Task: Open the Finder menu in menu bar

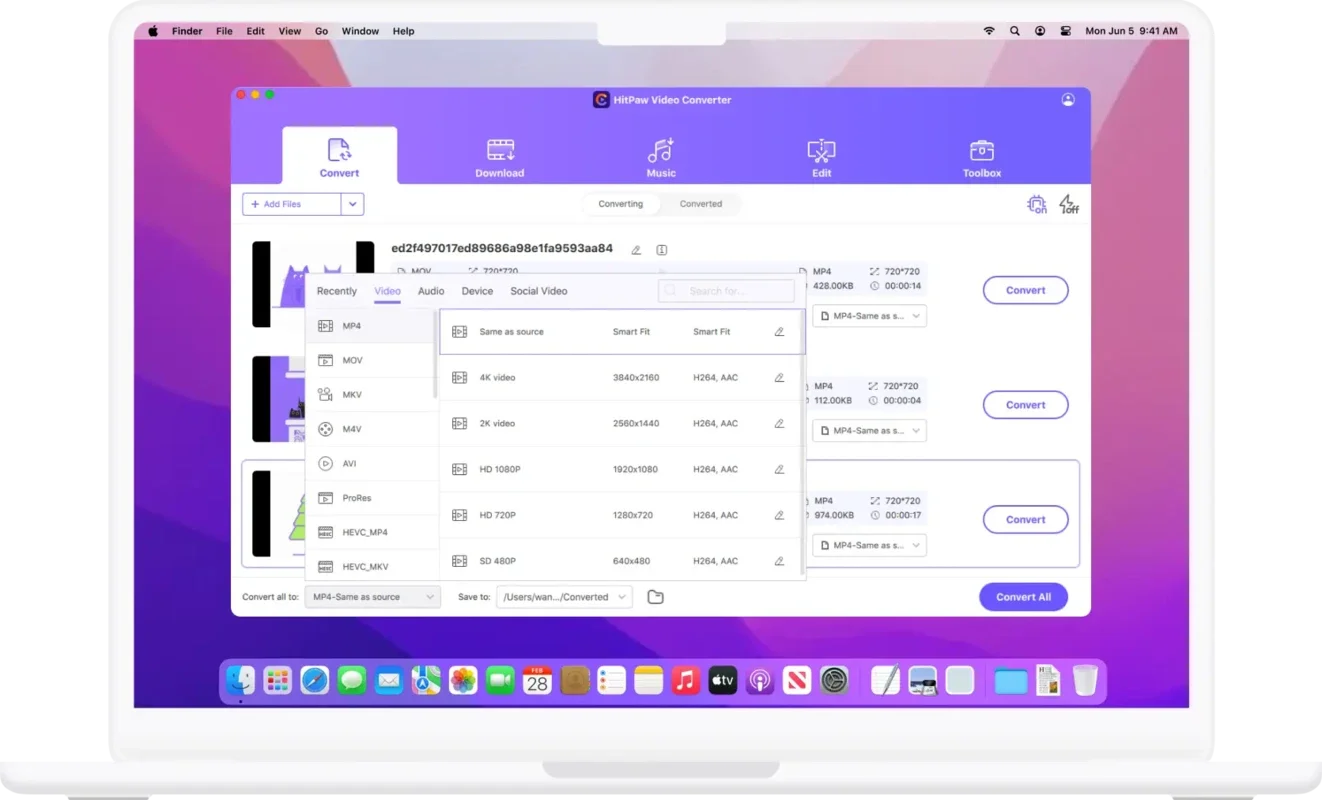Action: pyautogui.click(x=187, y=31)
